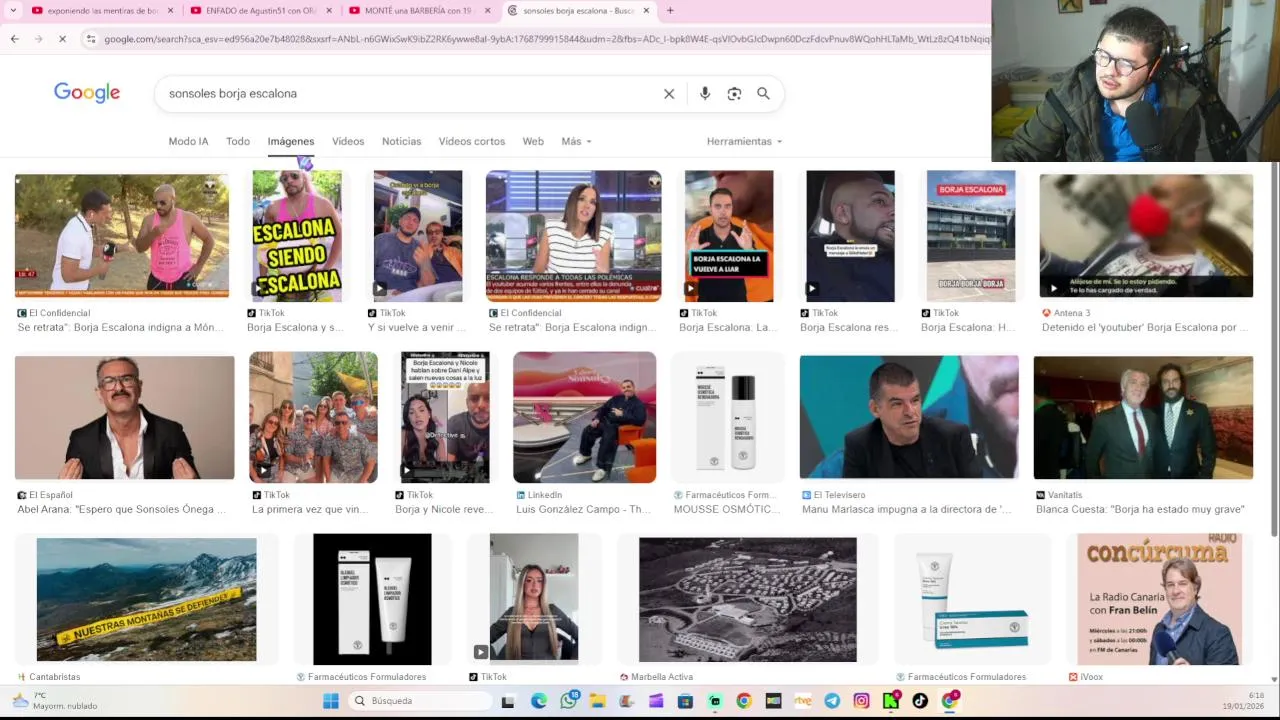1280x720 pixels.
Task: Go back with browser back arrow
Action: (14, 39)
